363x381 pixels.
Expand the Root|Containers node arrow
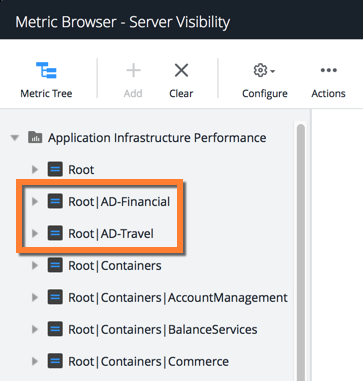(35, 265)
